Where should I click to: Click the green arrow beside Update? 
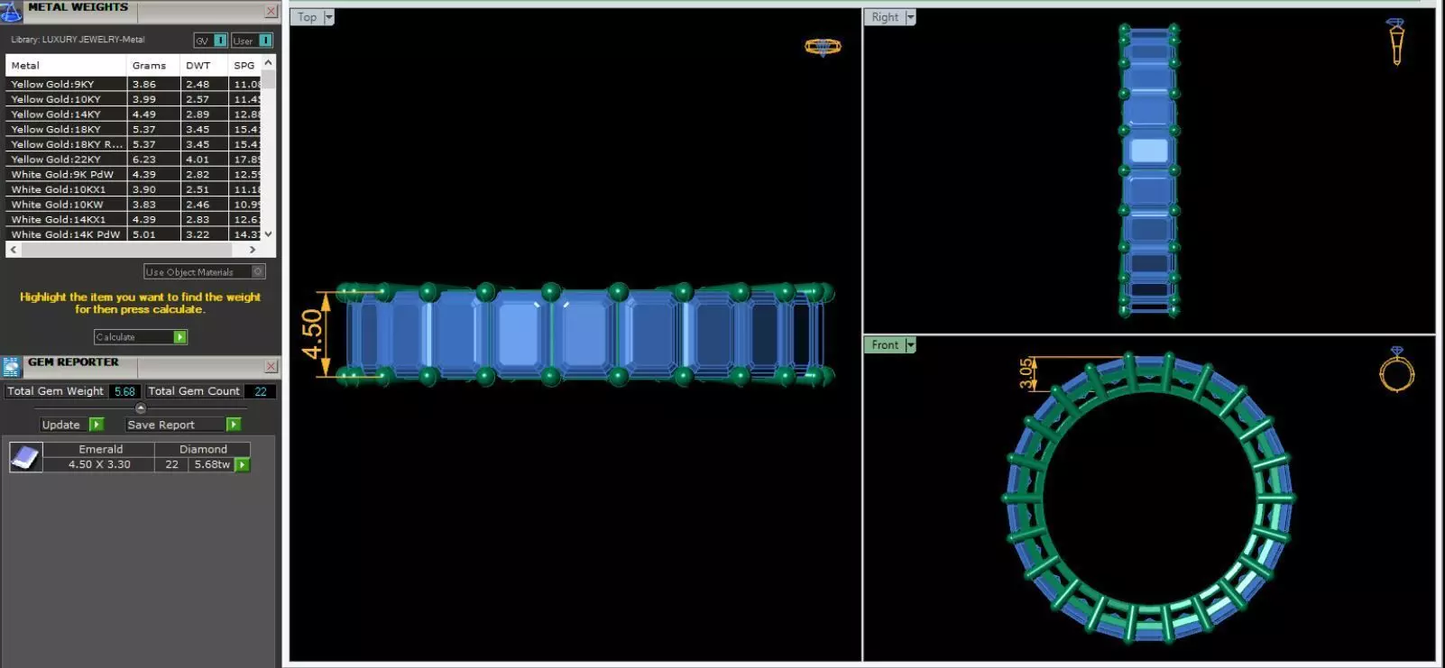tap(96, 425)
